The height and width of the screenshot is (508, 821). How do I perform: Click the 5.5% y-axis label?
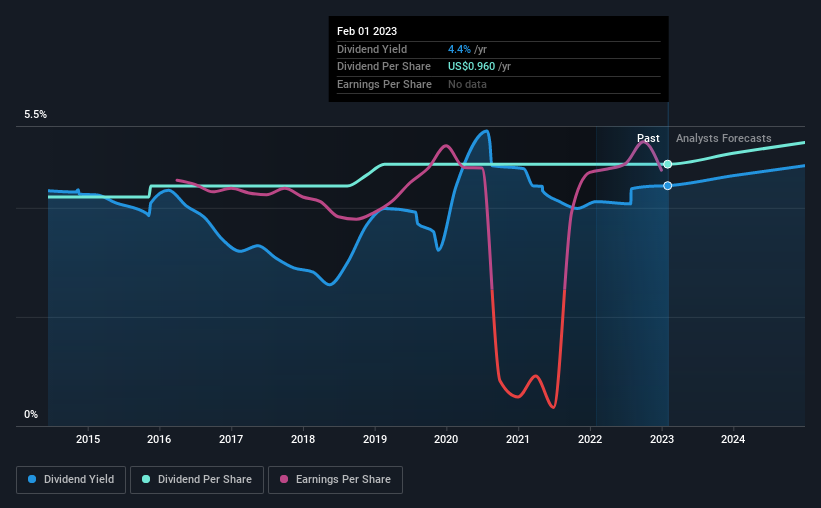tap(36, 115)
